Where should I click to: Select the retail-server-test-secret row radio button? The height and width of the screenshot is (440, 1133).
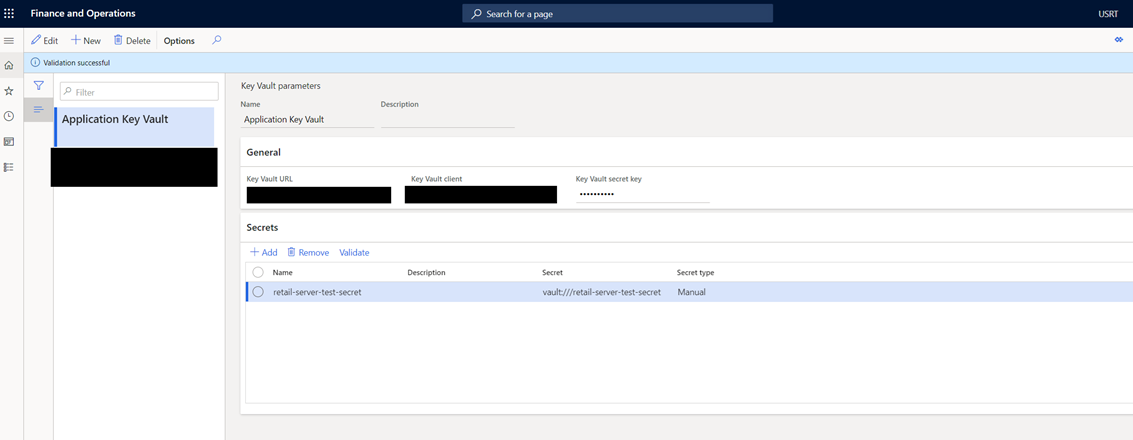coord(258,292)
